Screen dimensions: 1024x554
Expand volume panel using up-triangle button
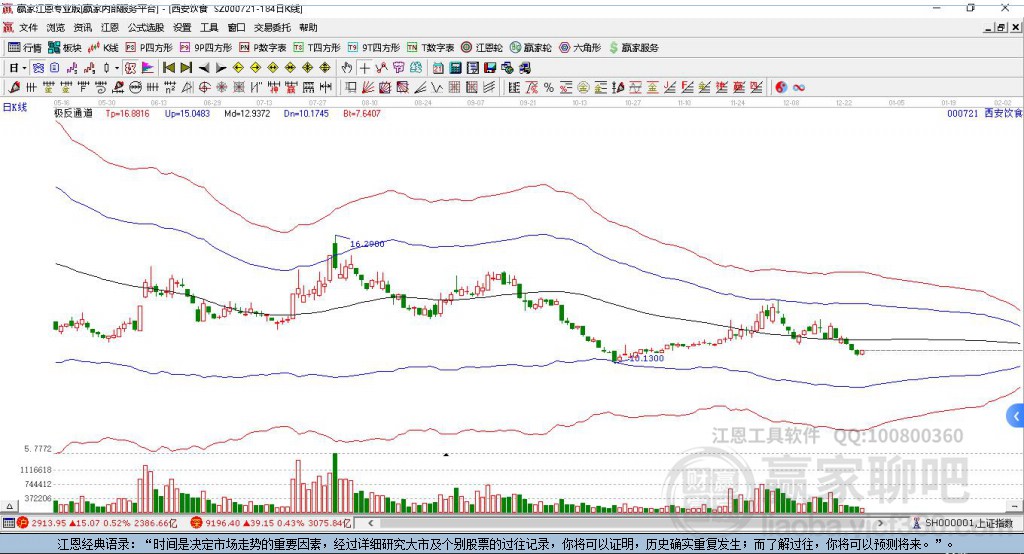[9, 506]
